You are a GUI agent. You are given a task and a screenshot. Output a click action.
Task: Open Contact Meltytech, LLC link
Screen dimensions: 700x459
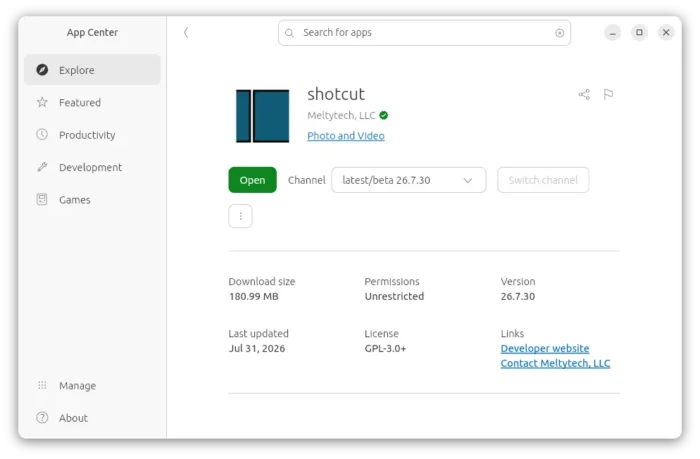click(x=555, y=363)
